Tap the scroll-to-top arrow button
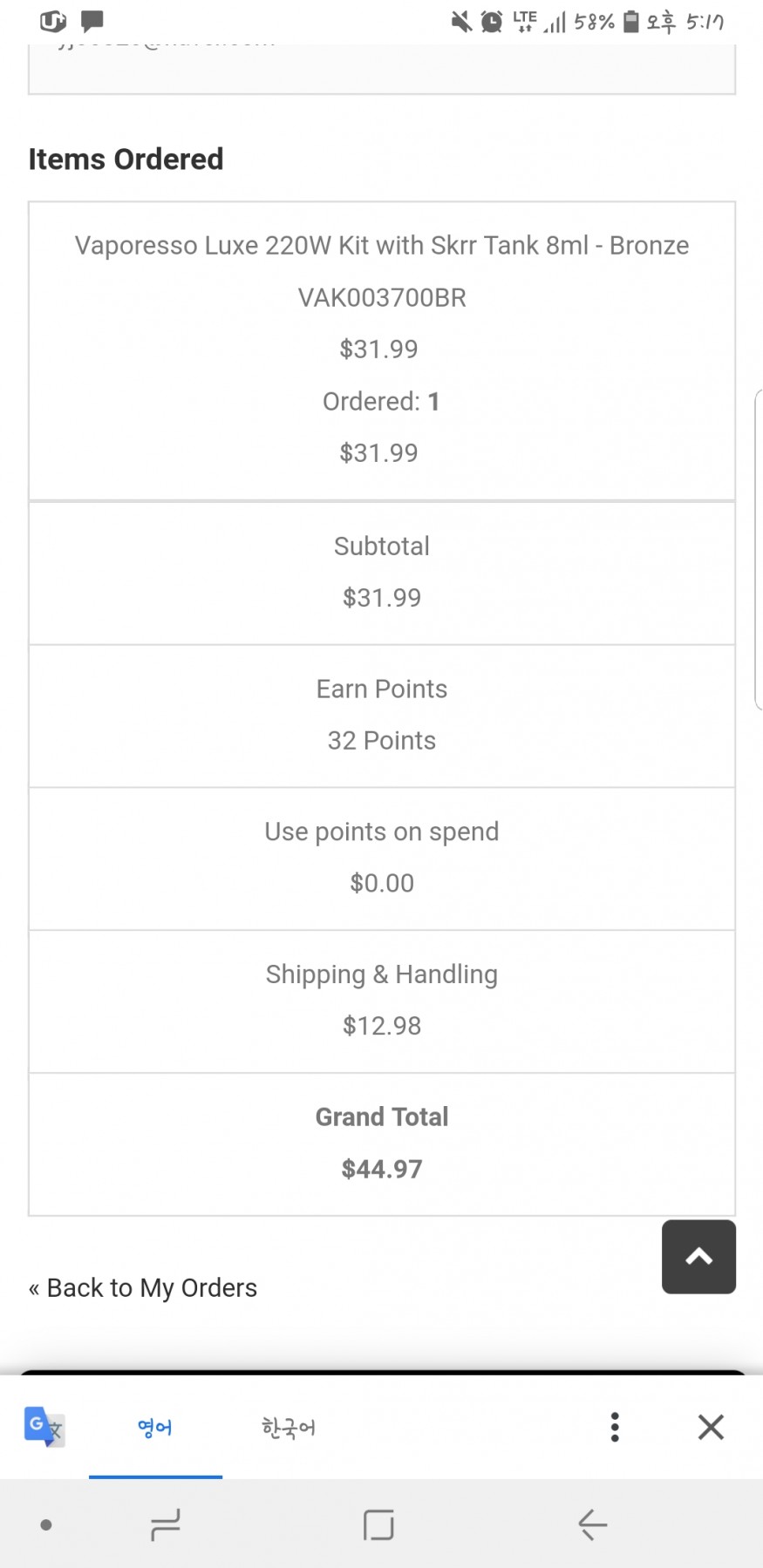This screenshot has height=1568, width=763. coord(698,1256)
